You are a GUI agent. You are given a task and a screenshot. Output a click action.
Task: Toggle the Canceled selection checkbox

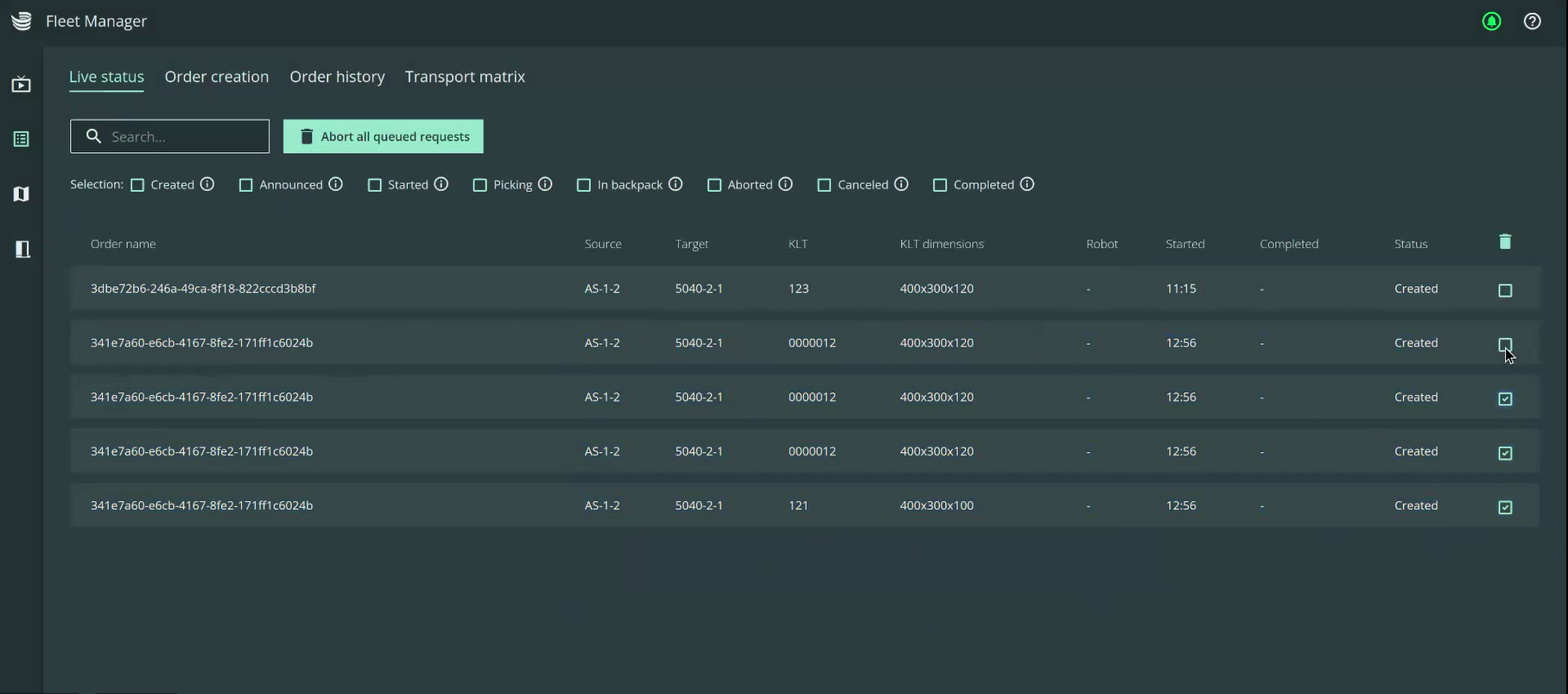(824, 185)
